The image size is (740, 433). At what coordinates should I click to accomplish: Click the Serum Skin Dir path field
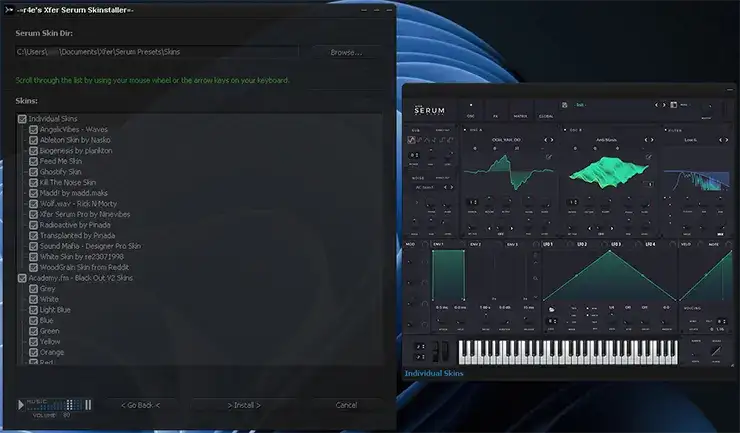157,52
